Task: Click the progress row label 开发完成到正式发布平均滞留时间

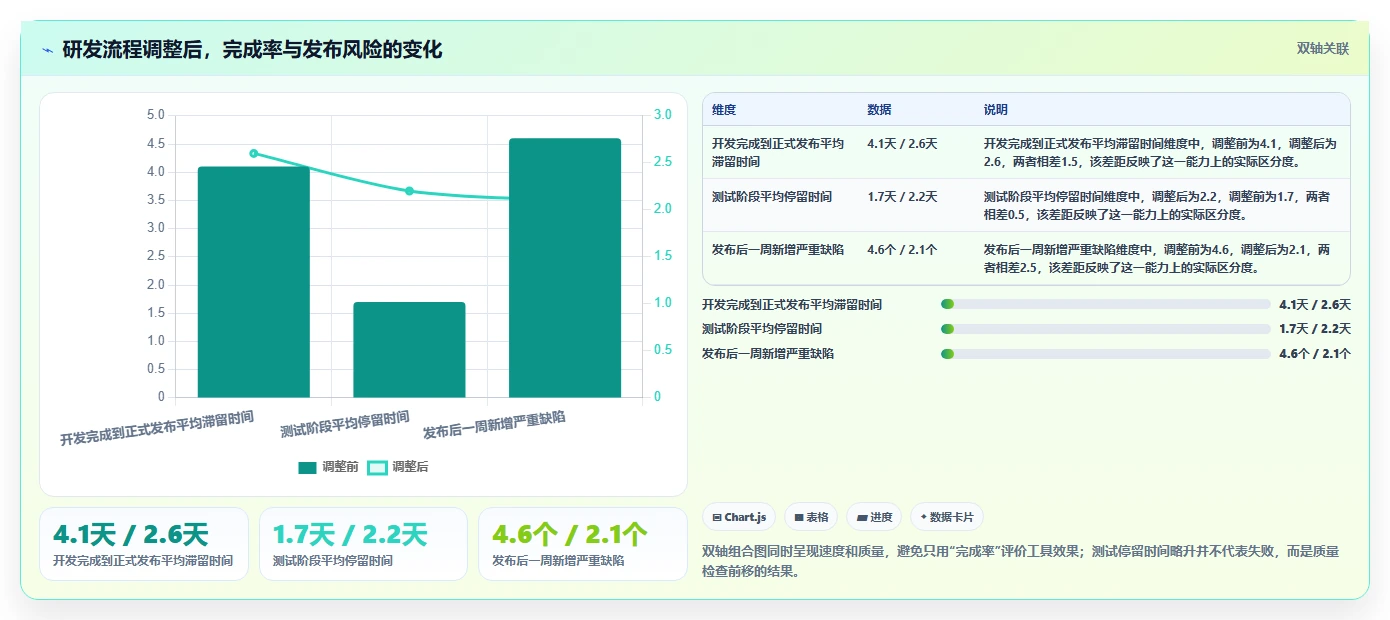Action: [792, 305]
